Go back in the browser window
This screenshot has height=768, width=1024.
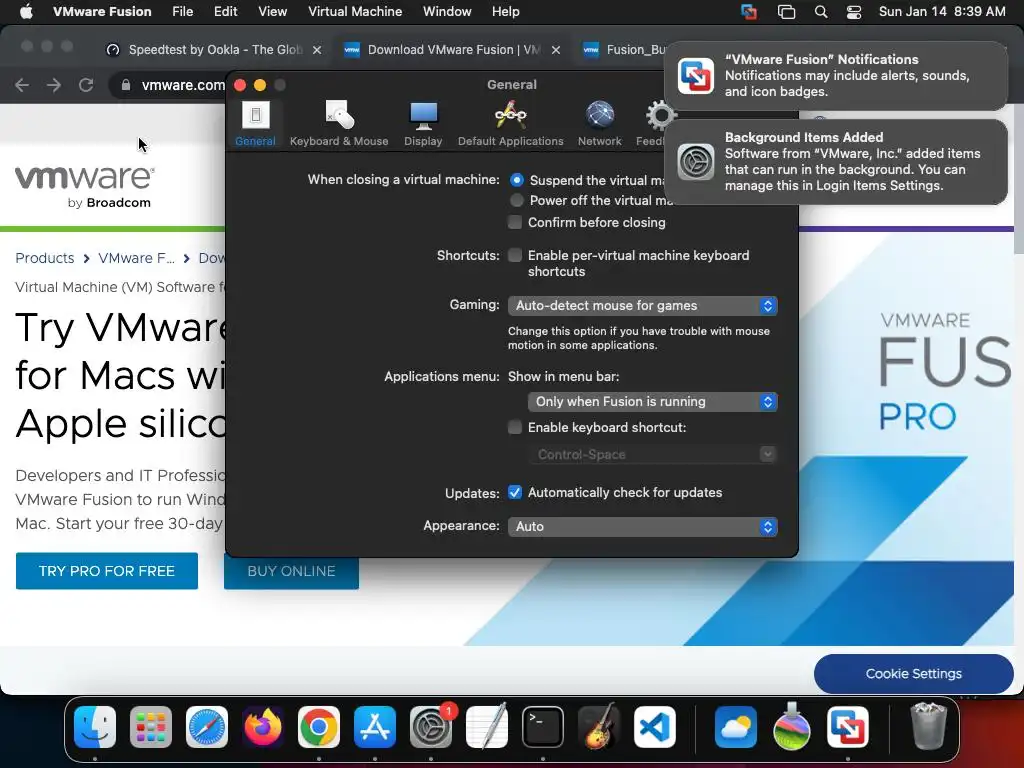(22, 85)
